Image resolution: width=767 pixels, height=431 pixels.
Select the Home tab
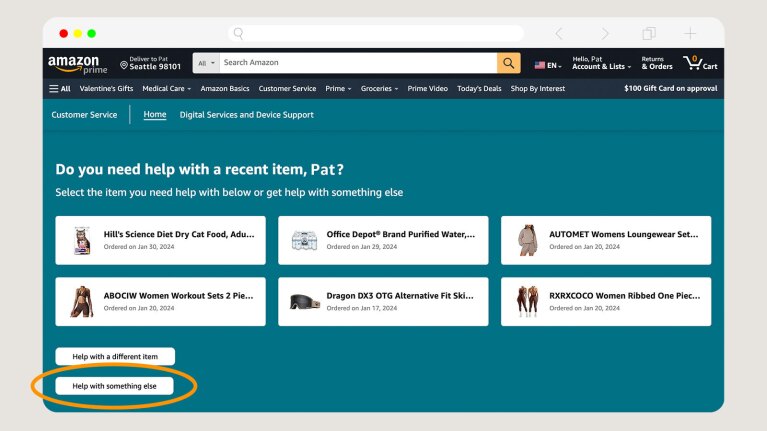point(155,114)
